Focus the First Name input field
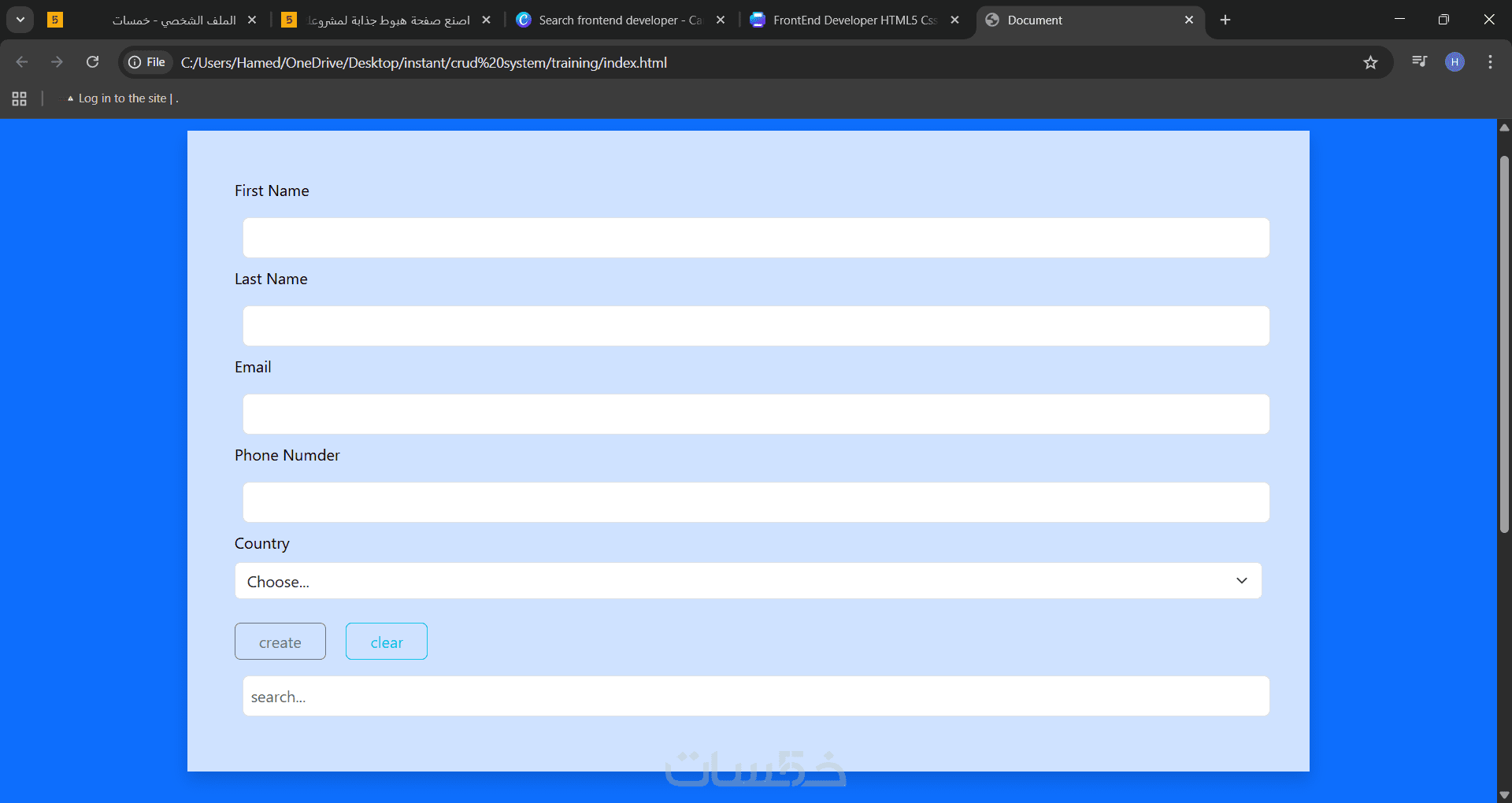 tap(756, 238)
